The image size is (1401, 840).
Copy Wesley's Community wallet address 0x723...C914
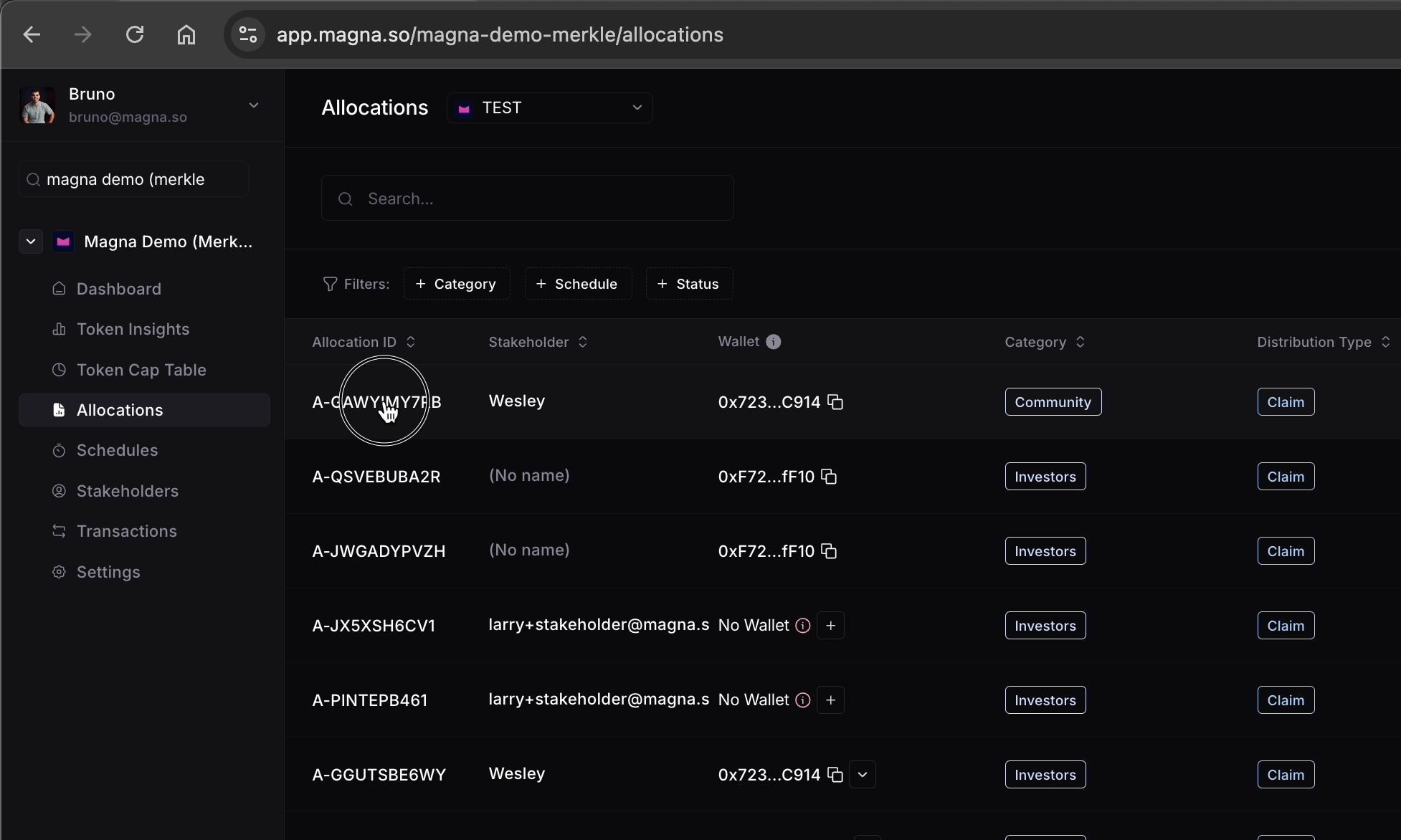835,402
